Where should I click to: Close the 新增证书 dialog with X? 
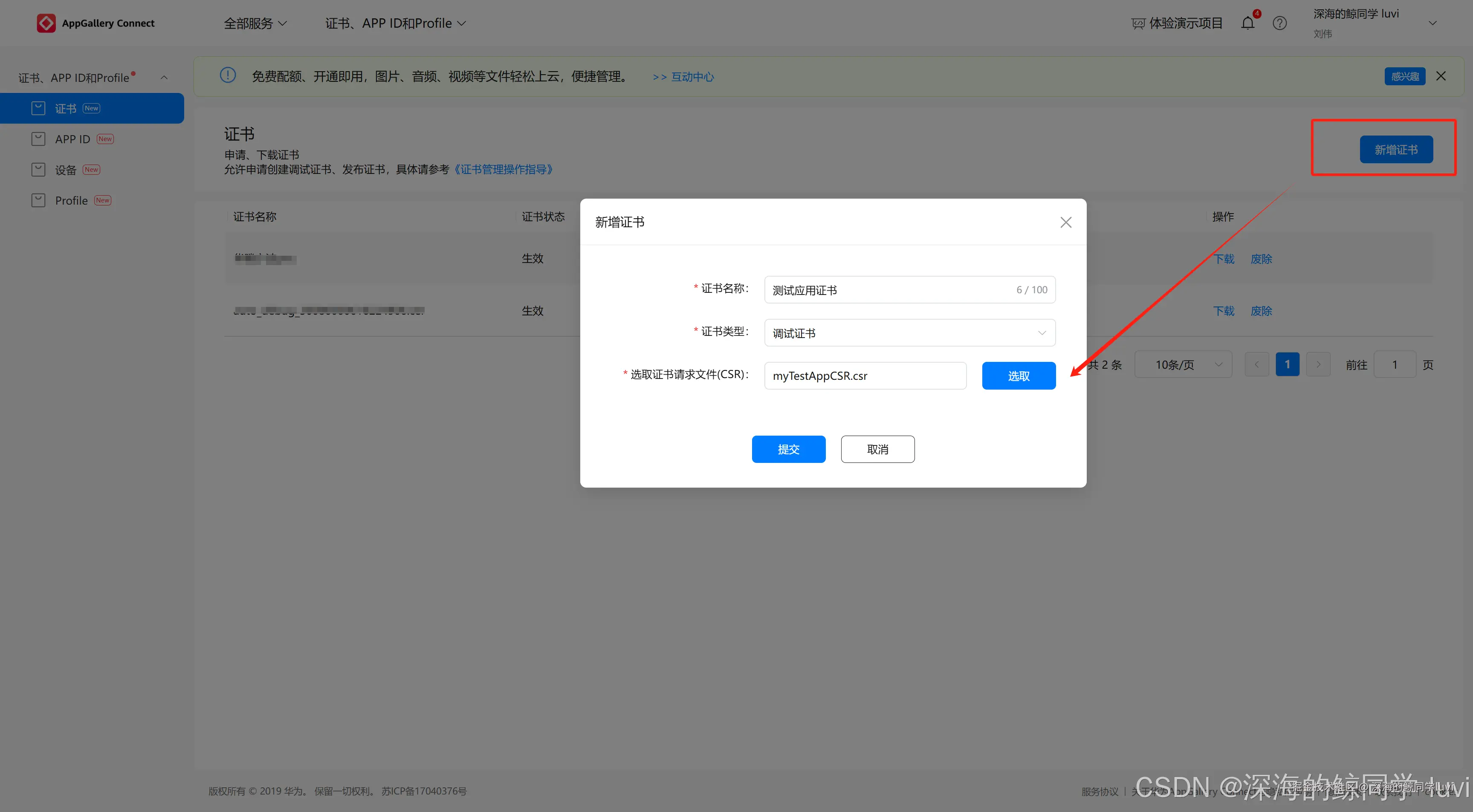(1065, 223)
